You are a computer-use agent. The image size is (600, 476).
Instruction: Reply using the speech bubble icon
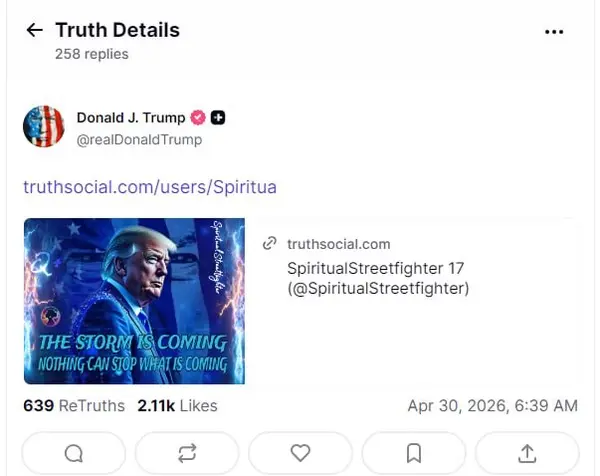73,453
